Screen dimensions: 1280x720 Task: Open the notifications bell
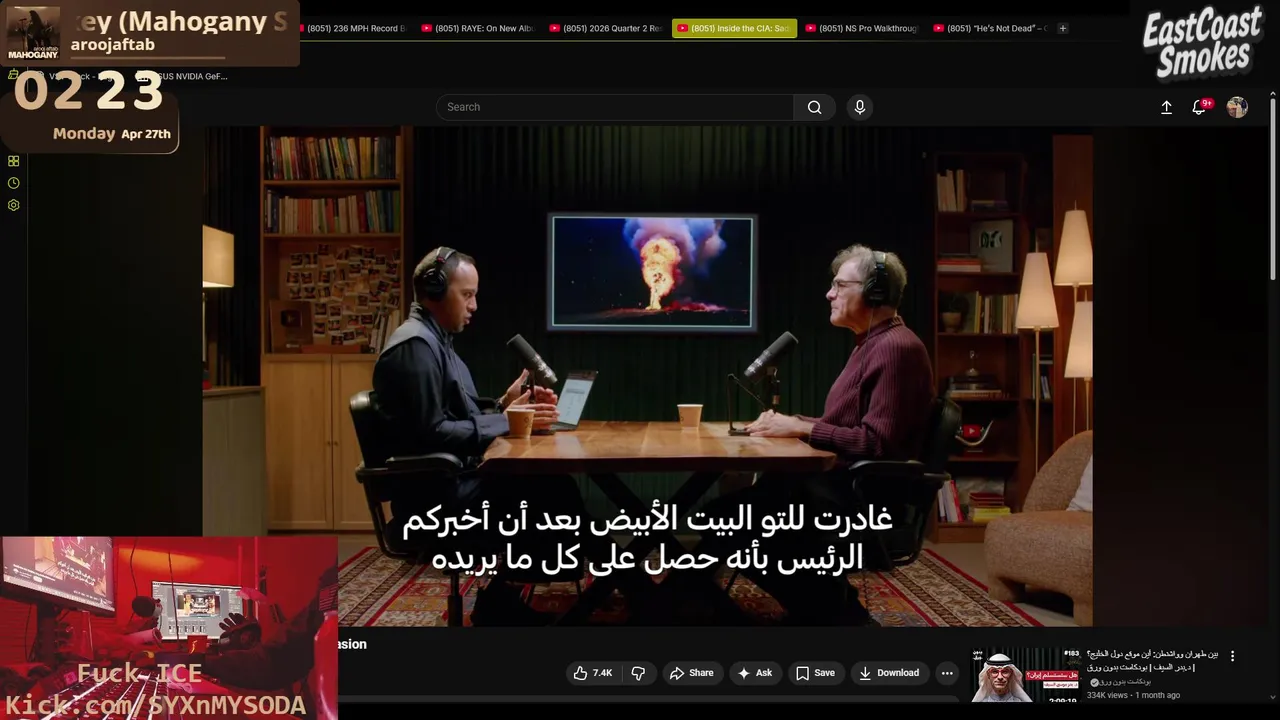(x=1200, y=107)
